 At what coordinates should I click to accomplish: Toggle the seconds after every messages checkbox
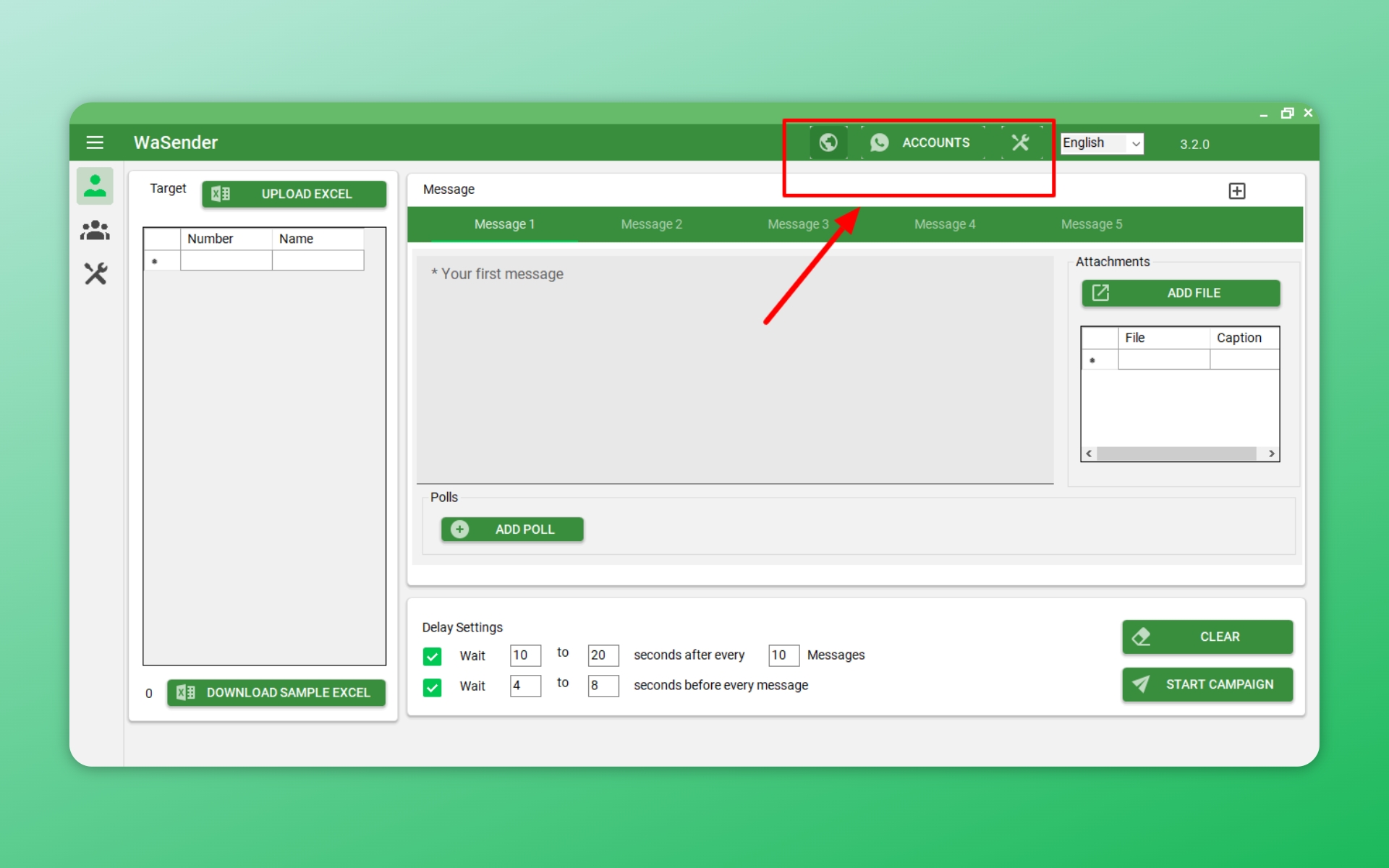[x=432, y=656]
